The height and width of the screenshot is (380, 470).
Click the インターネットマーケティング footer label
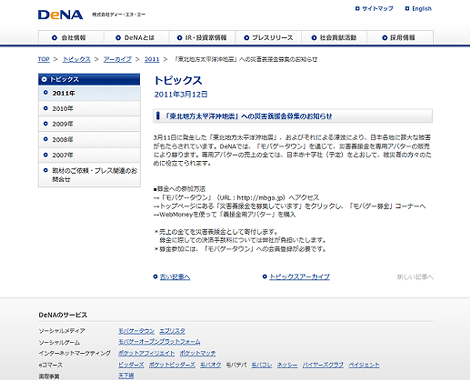74,353
